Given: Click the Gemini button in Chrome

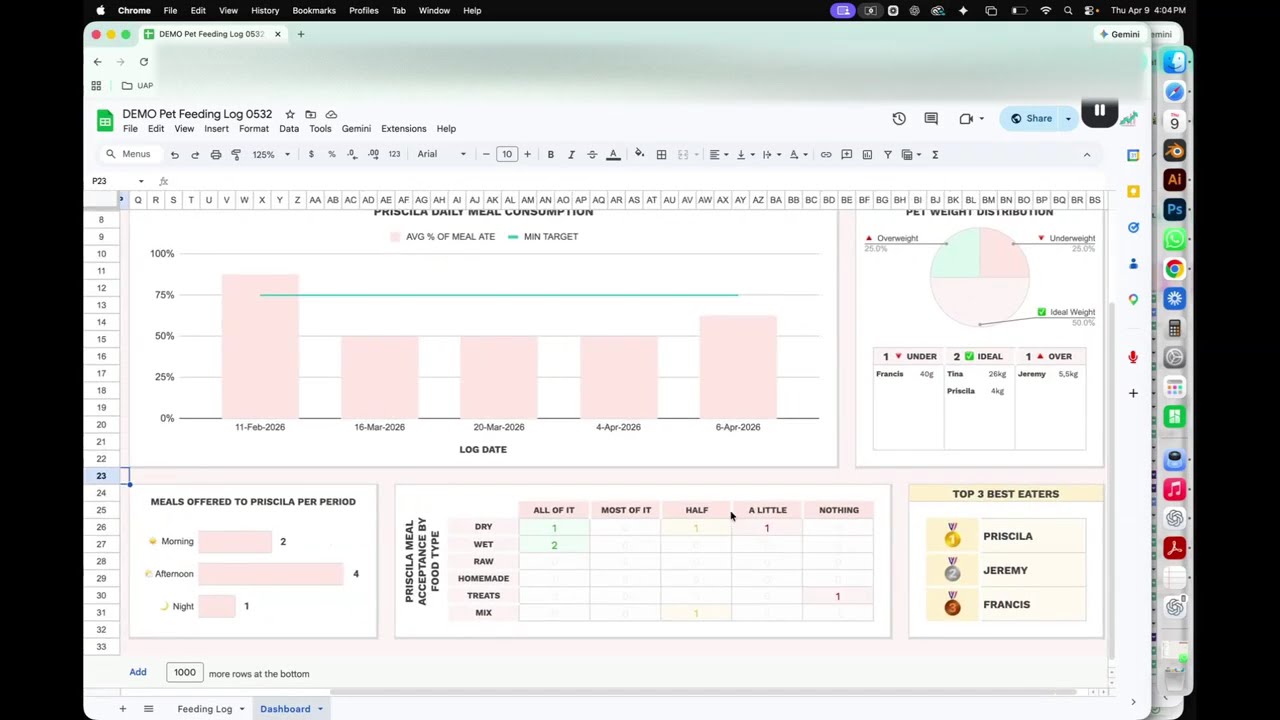Looking at the screenshot, I should (1119, 34).
